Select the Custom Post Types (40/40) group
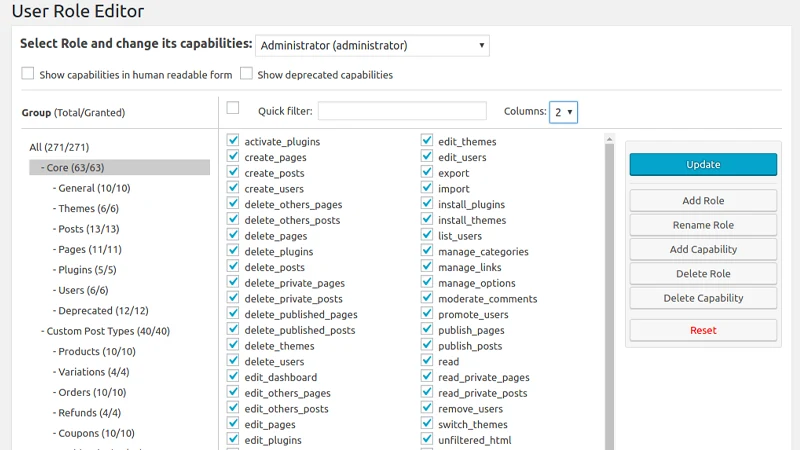This screenshot has height=450, width=800. [106, 331]
